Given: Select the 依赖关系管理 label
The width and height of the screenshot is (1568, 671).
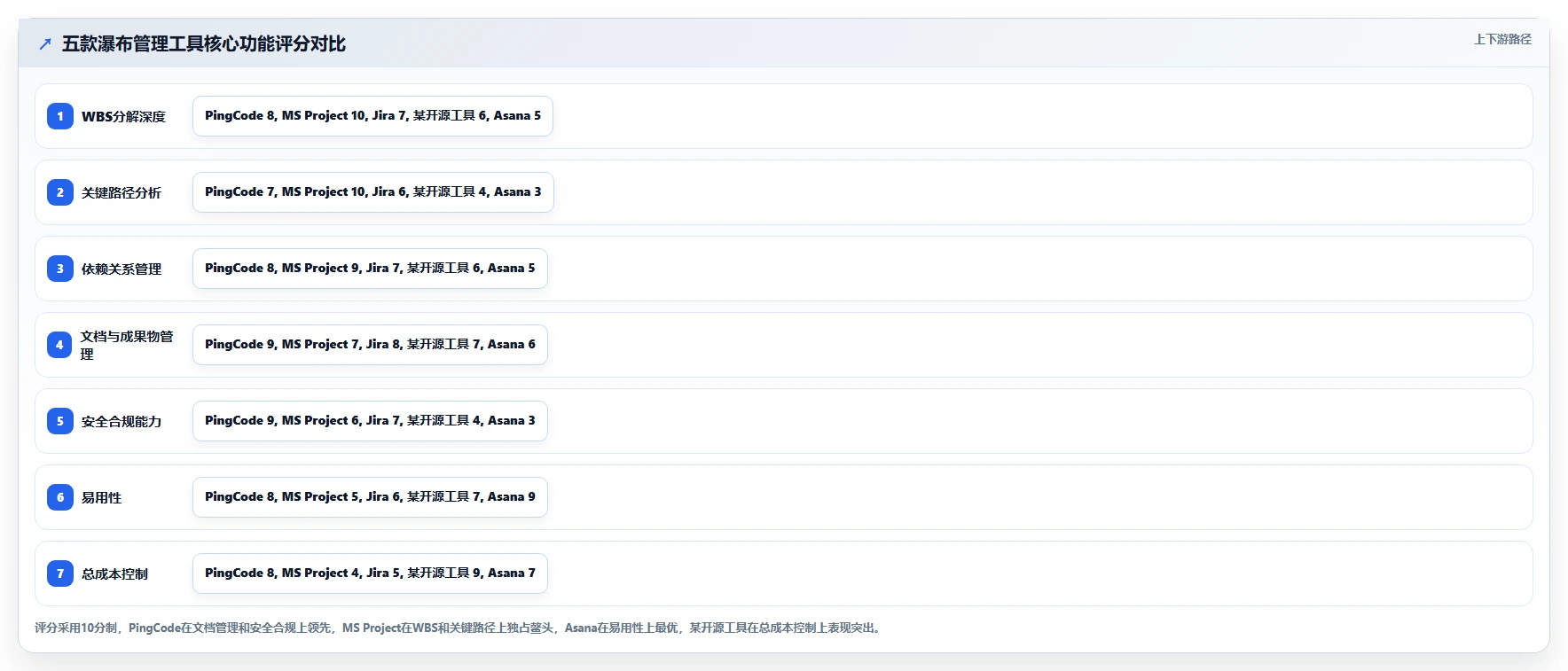Looking at the screenshot, I should pos(122,269).
